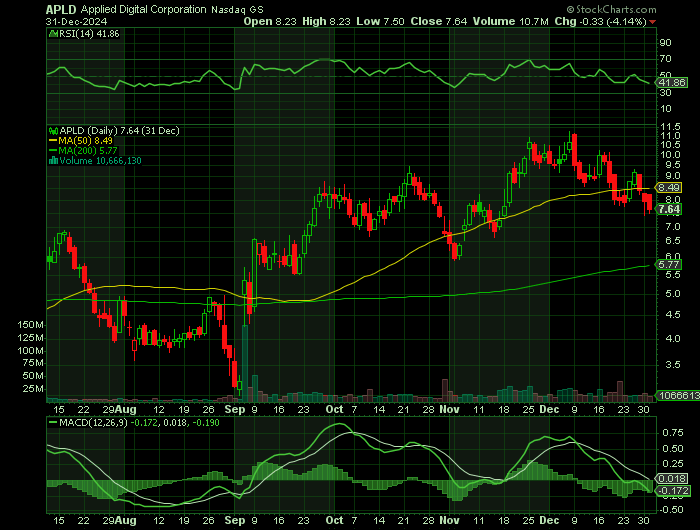Click the tall volume spike bar in early September
This screenshot has height=530, width=700.
[245, 363]
